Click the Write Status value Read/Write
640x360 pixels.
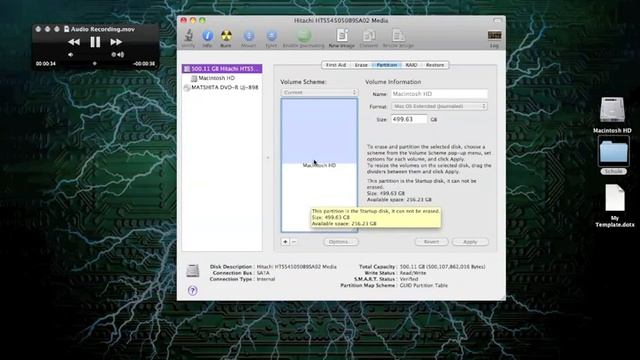[413, 273]
